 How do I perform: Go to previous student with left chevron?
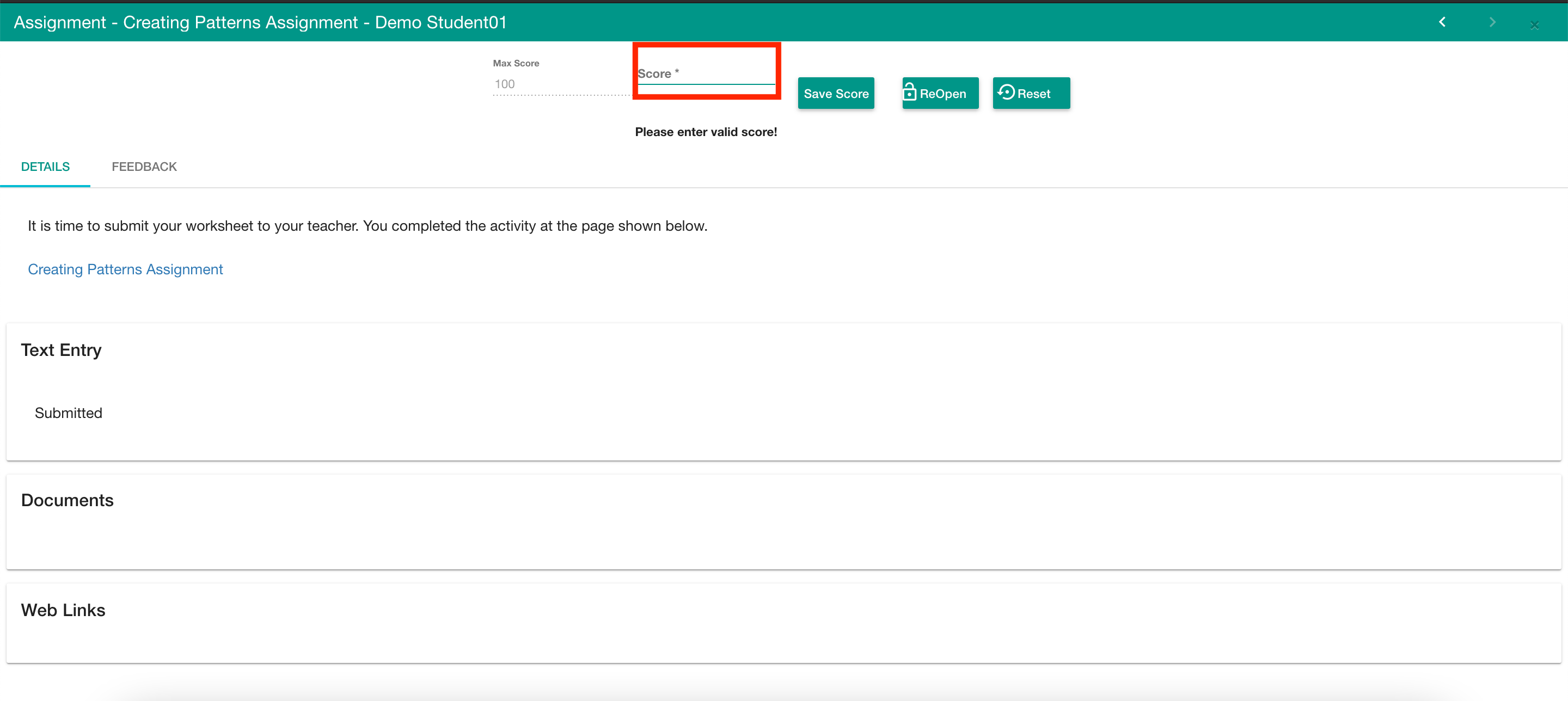(x=1442, y=22)
